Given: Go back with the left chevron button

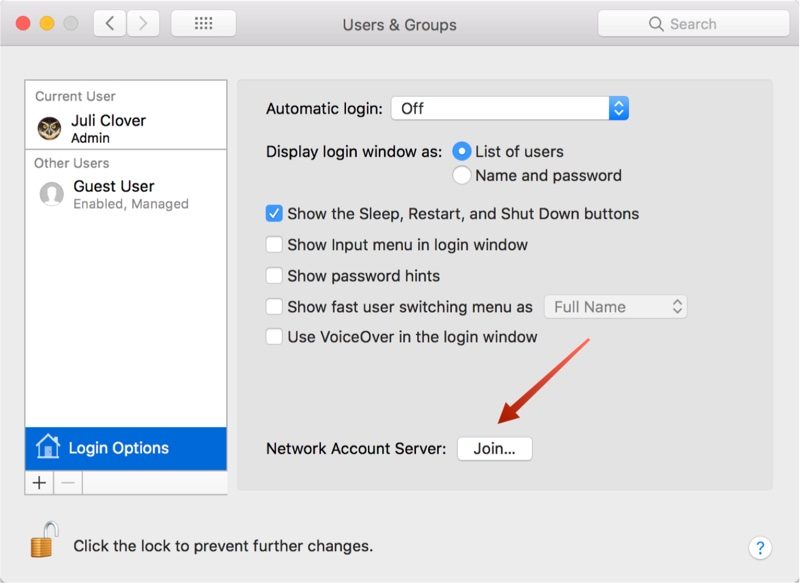Looking at the screenshot, I should click(110, 23).
